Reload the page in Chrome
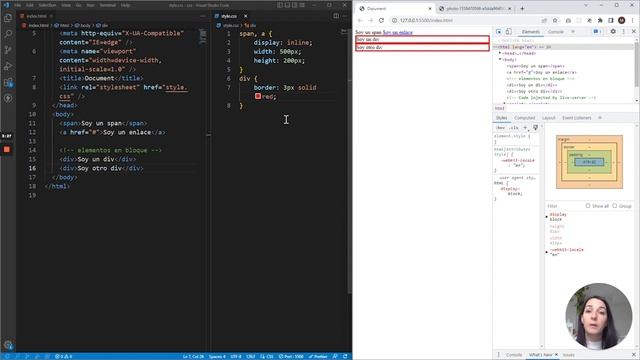 pos(381,20)
